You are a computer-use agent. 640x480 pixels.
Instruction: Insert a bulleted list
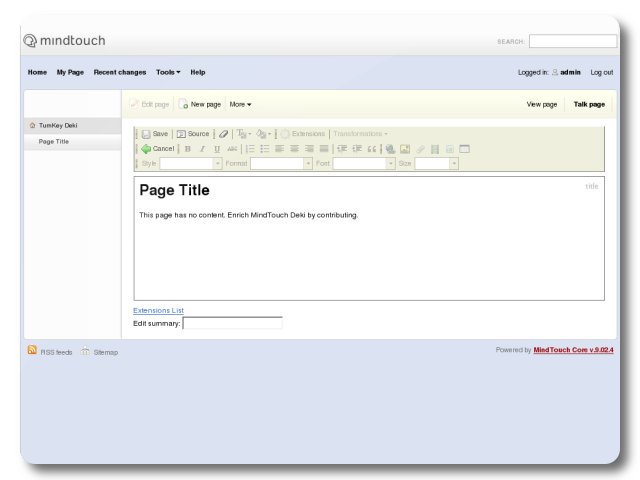265,149
